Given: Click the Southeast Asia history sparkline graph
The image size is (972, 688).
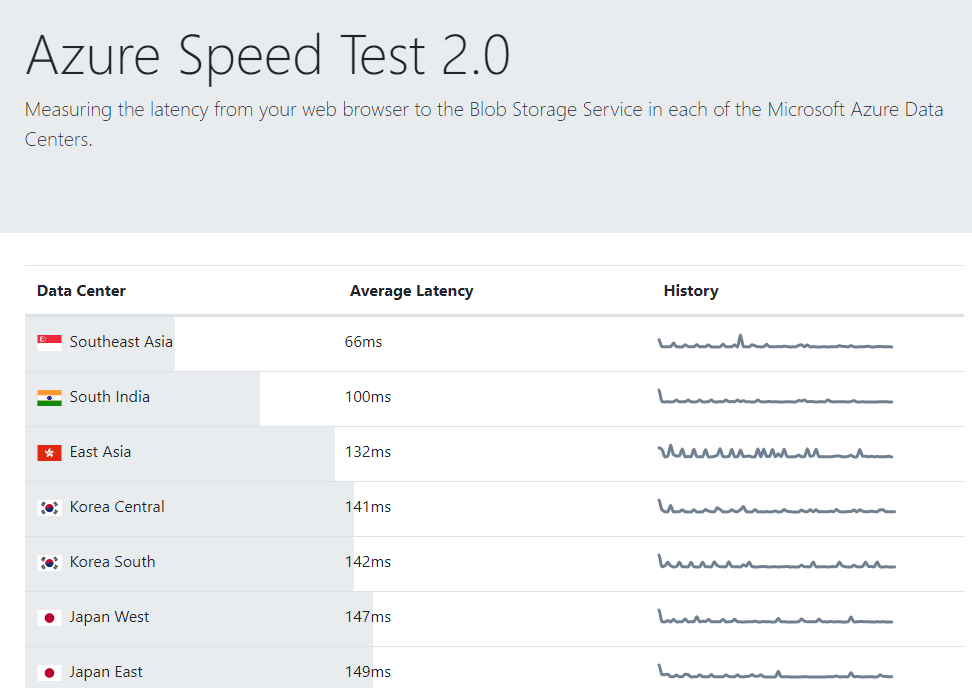Looking at the screenshot, I should point(775,341).
